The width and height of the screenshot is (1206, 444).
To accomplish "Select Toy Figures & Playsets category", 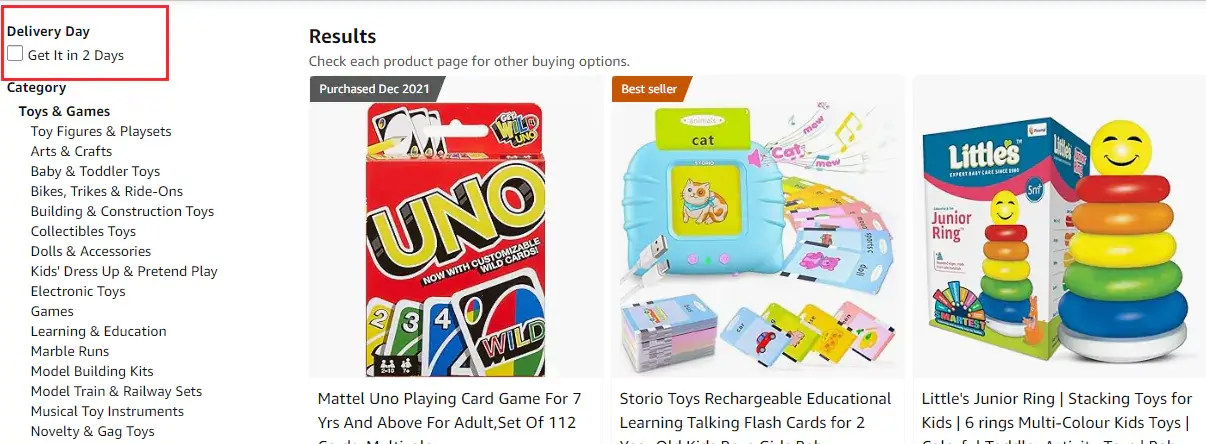I will click(101, 131).
